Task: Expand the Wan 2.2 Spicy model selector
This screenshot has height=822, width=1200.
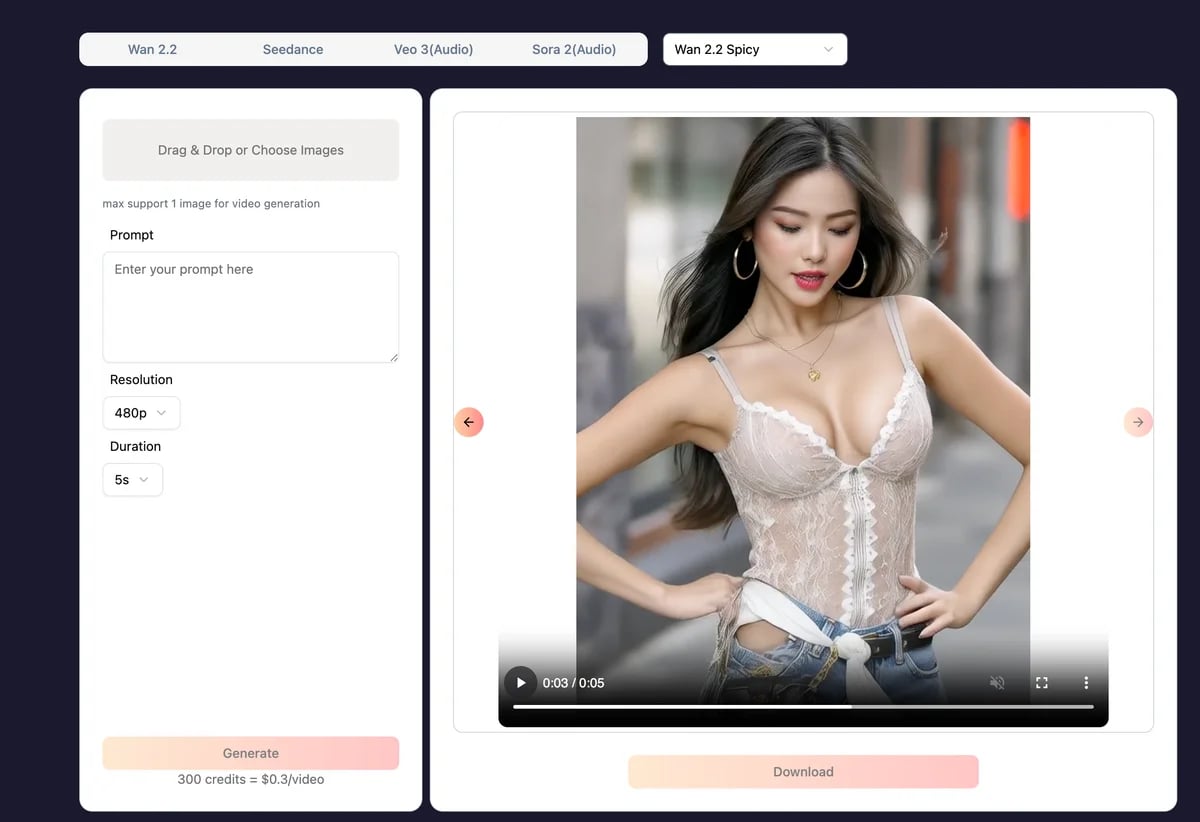Action: pyautogui.click(x=754, y=48)
